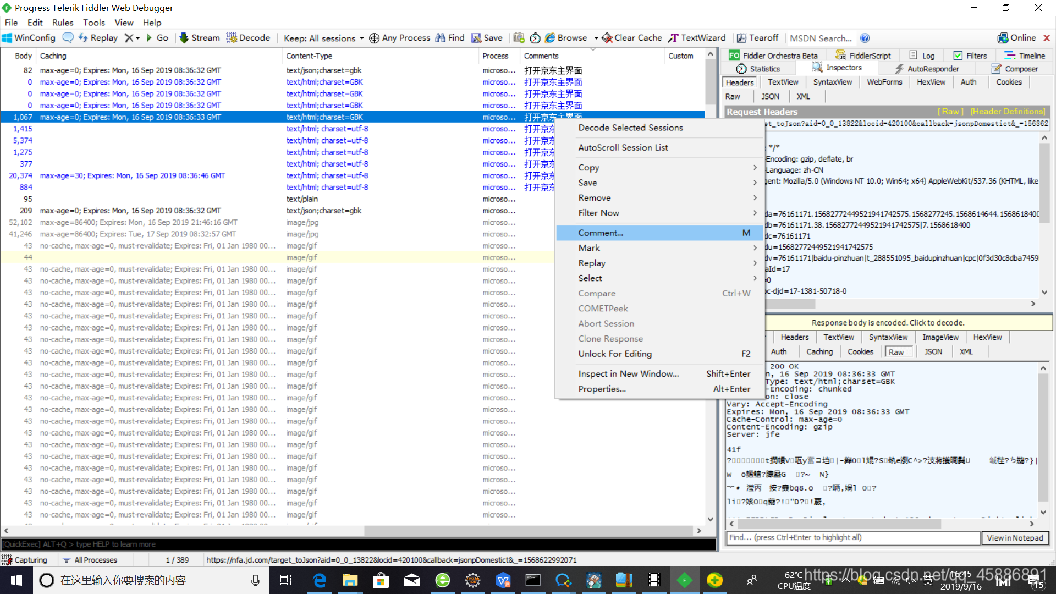This screenshot has height=594, width=1056.
Task: Click the Online status indicator
Action: tap(1017, 38)
